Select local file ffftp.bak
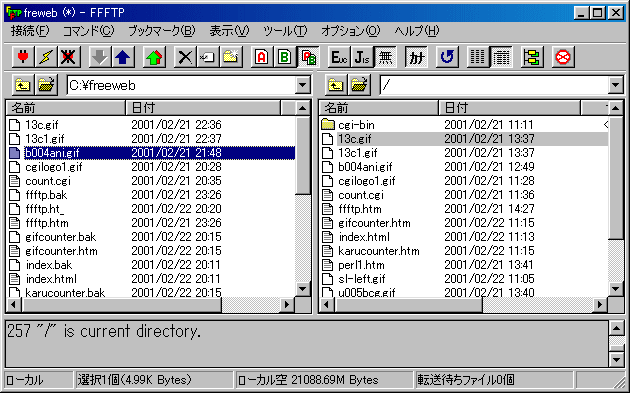 click(x=46, y=195)
